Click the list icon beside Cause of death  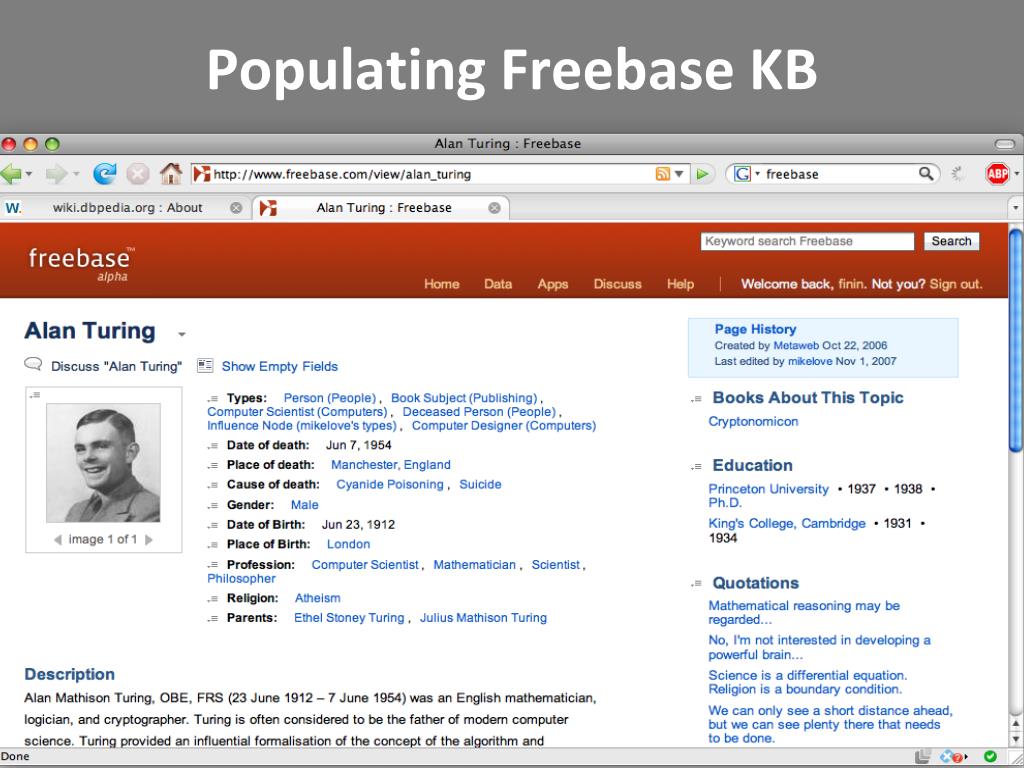(x=212, y=485)
